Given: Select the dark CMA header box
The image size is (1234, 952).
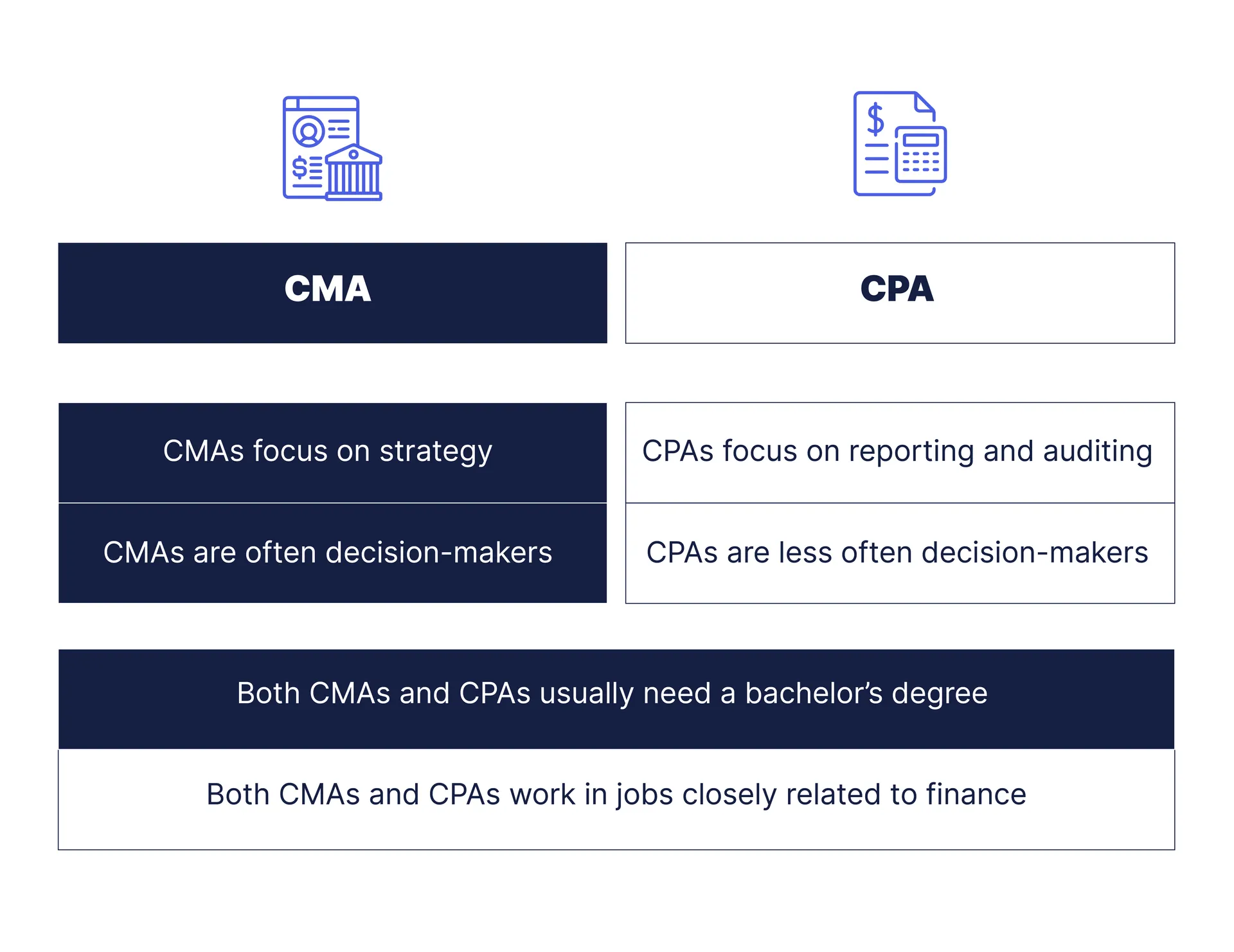Looking at the screenshot, I should (332, 293).
